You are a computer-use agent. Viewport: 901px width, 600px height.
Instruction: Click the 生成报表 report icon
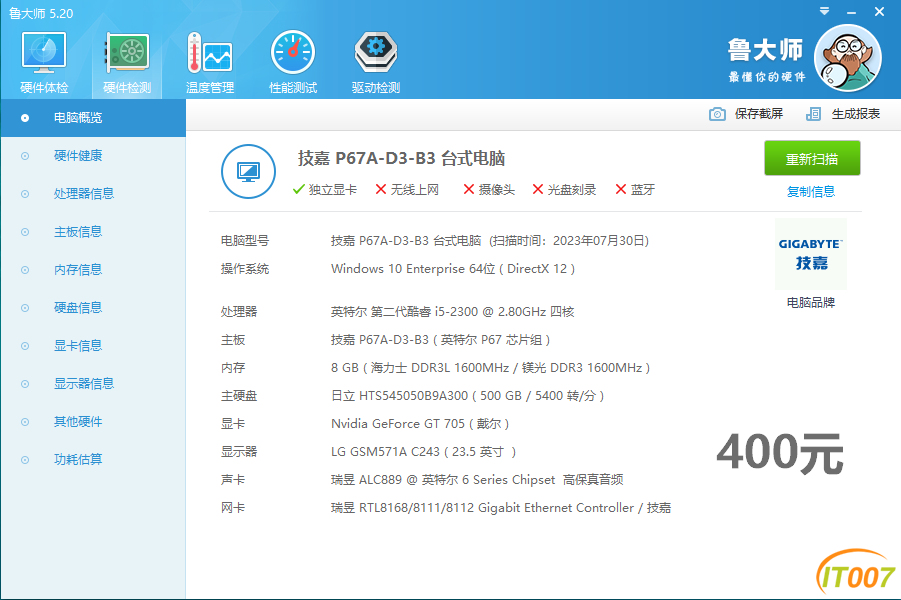814,114
